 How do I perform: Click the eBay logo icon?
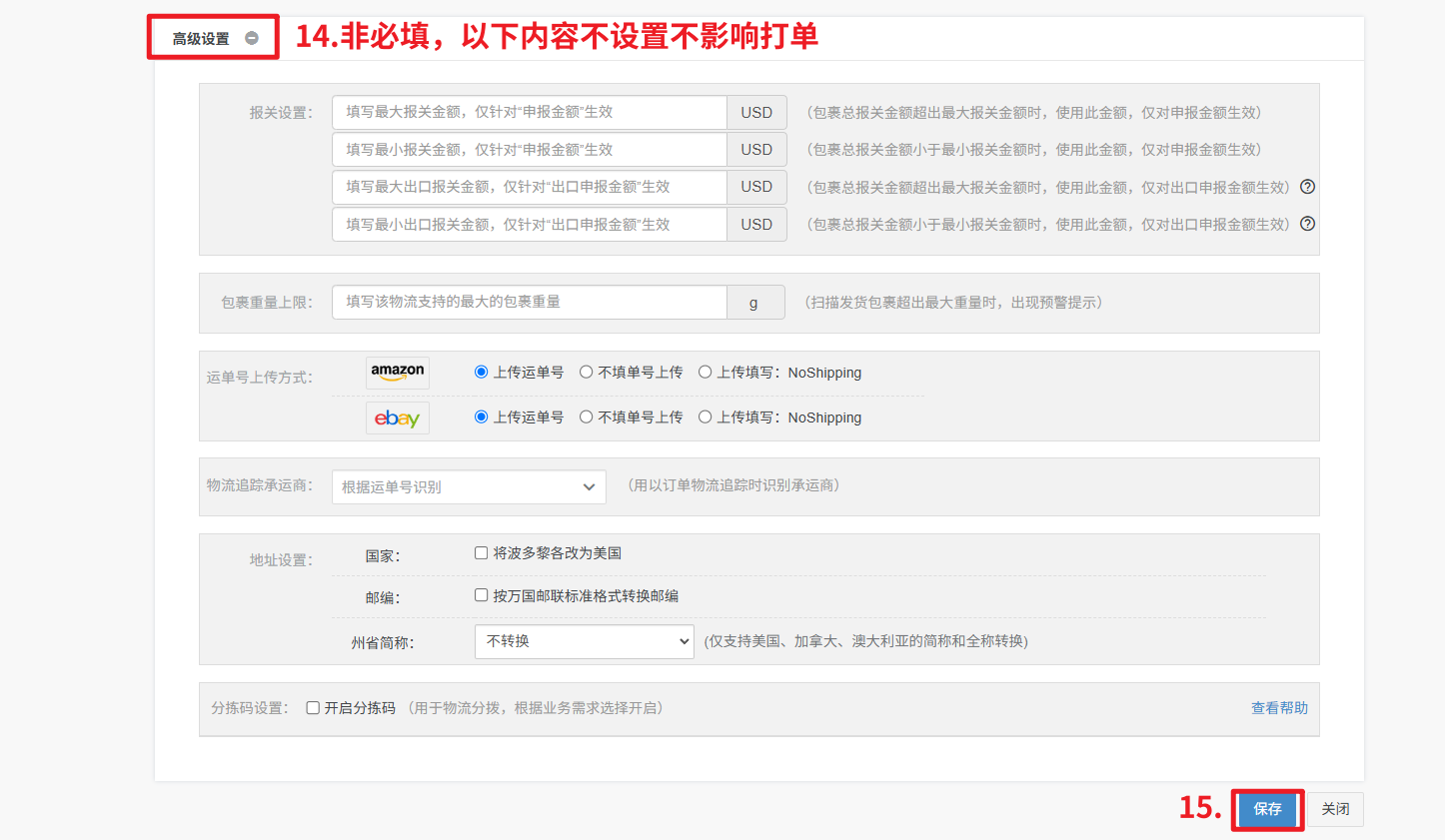pos(398,418)
